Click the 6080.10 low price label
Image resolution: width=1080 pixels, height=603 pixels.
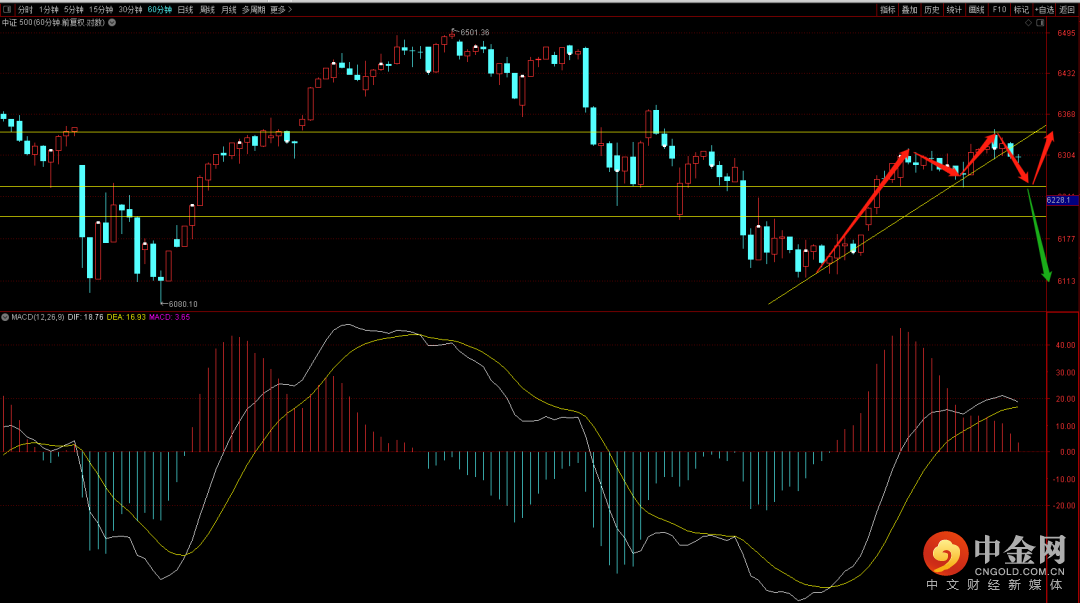click(x=183, y=304)
